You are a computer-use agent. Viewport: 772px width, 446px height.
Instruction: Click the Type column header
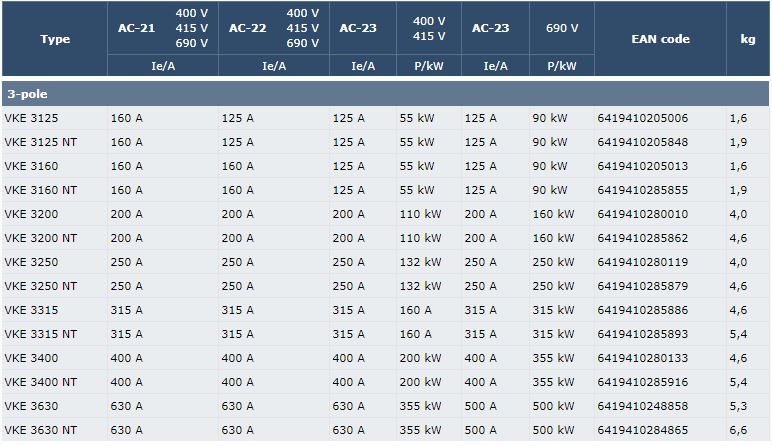[x=55, y=39]
